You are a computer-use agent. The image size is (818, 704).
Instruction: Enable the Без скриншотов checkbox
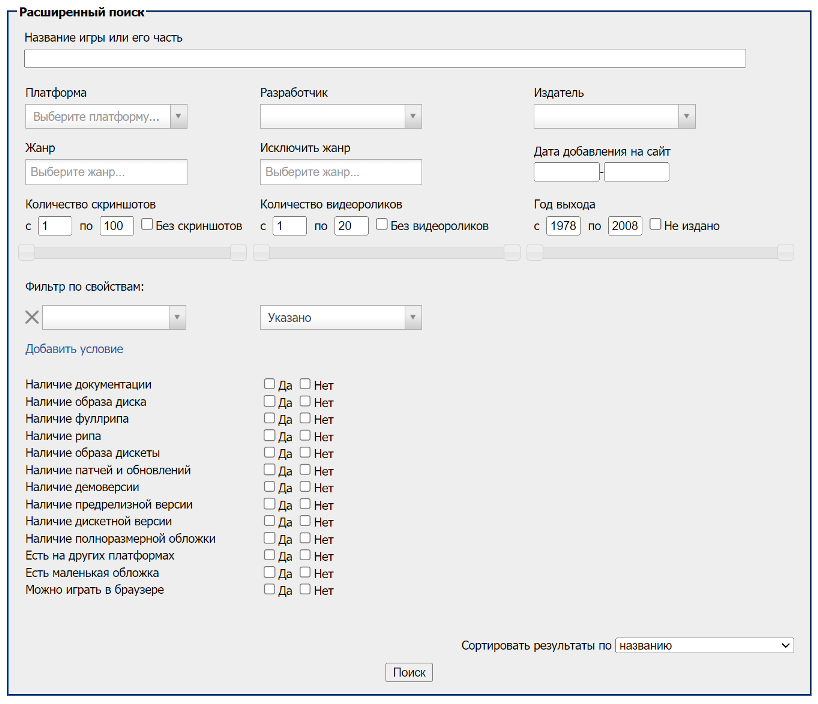click(148, 225)
